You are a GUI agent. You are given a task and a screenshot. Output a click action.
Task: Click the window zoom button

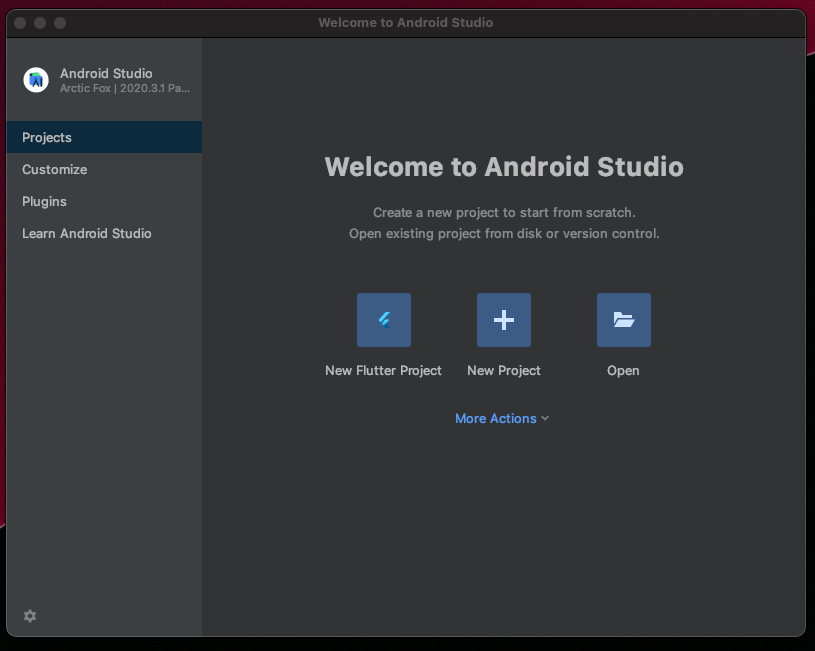pos(60,23)
